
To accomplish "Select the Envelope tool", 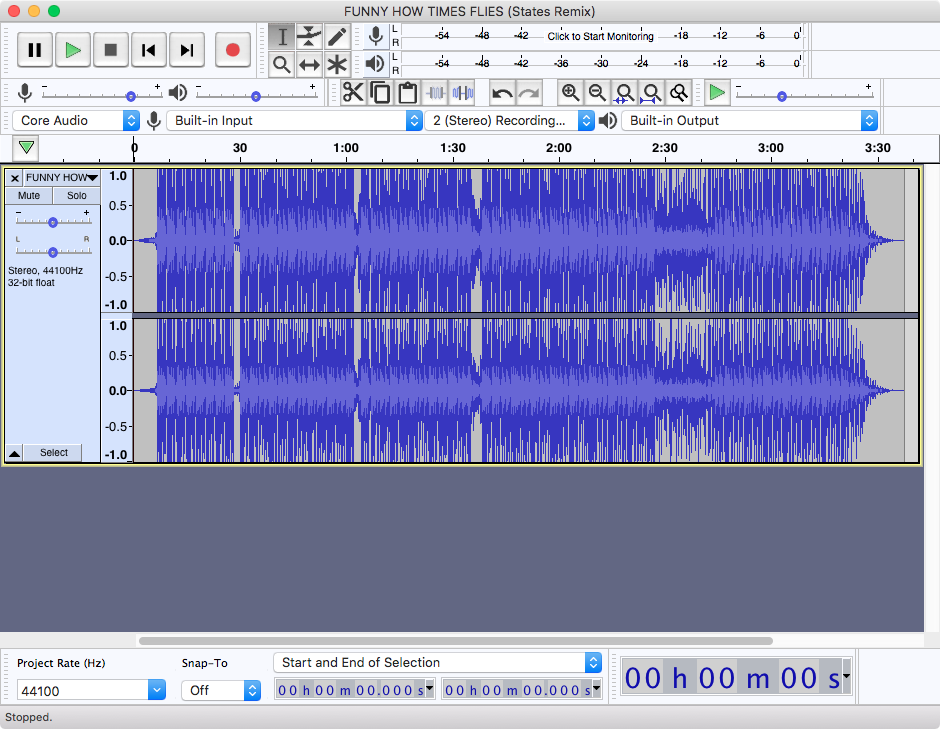I will click(309, 37).
